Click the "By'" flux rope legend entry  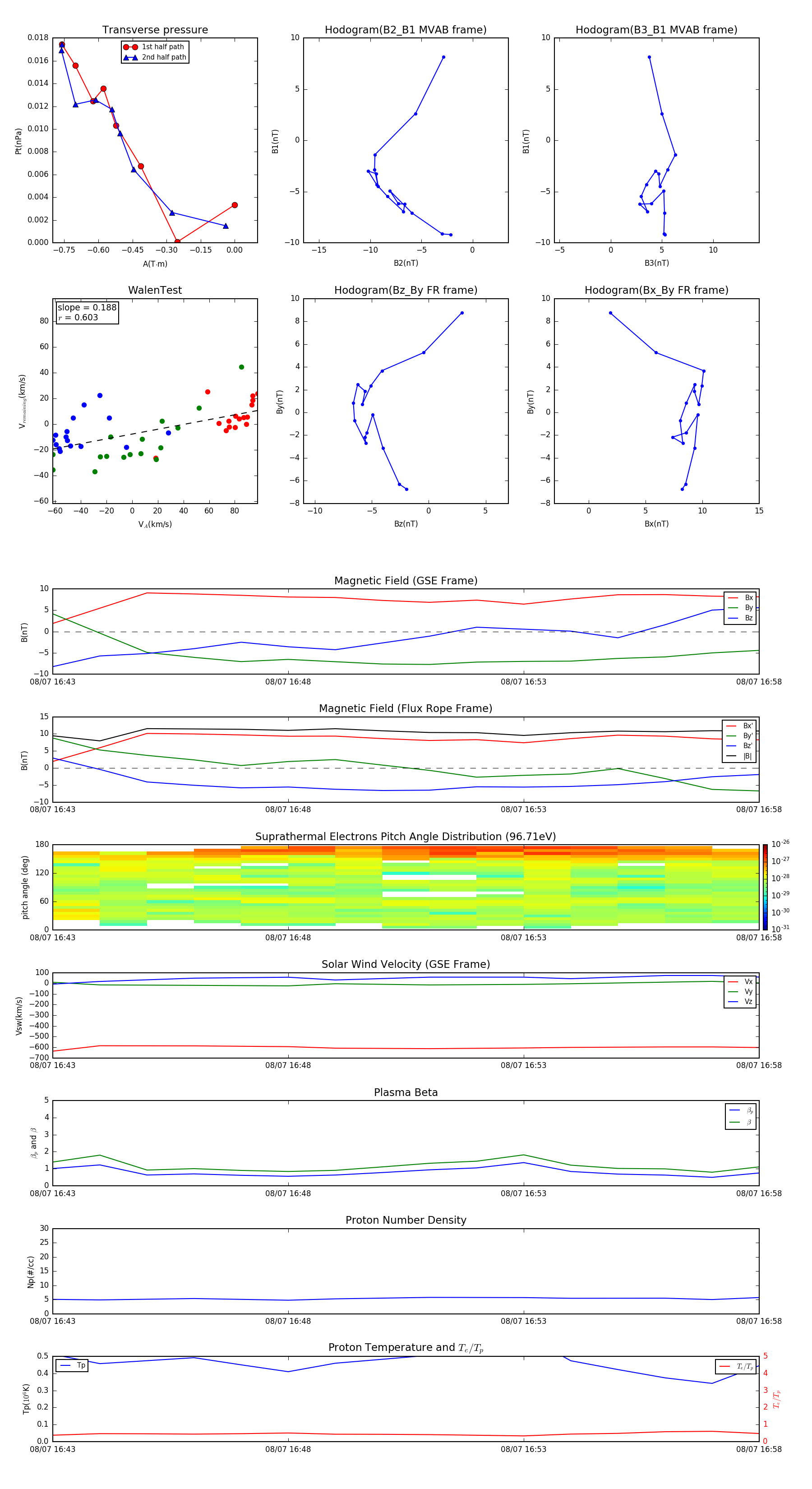[740, 736]
